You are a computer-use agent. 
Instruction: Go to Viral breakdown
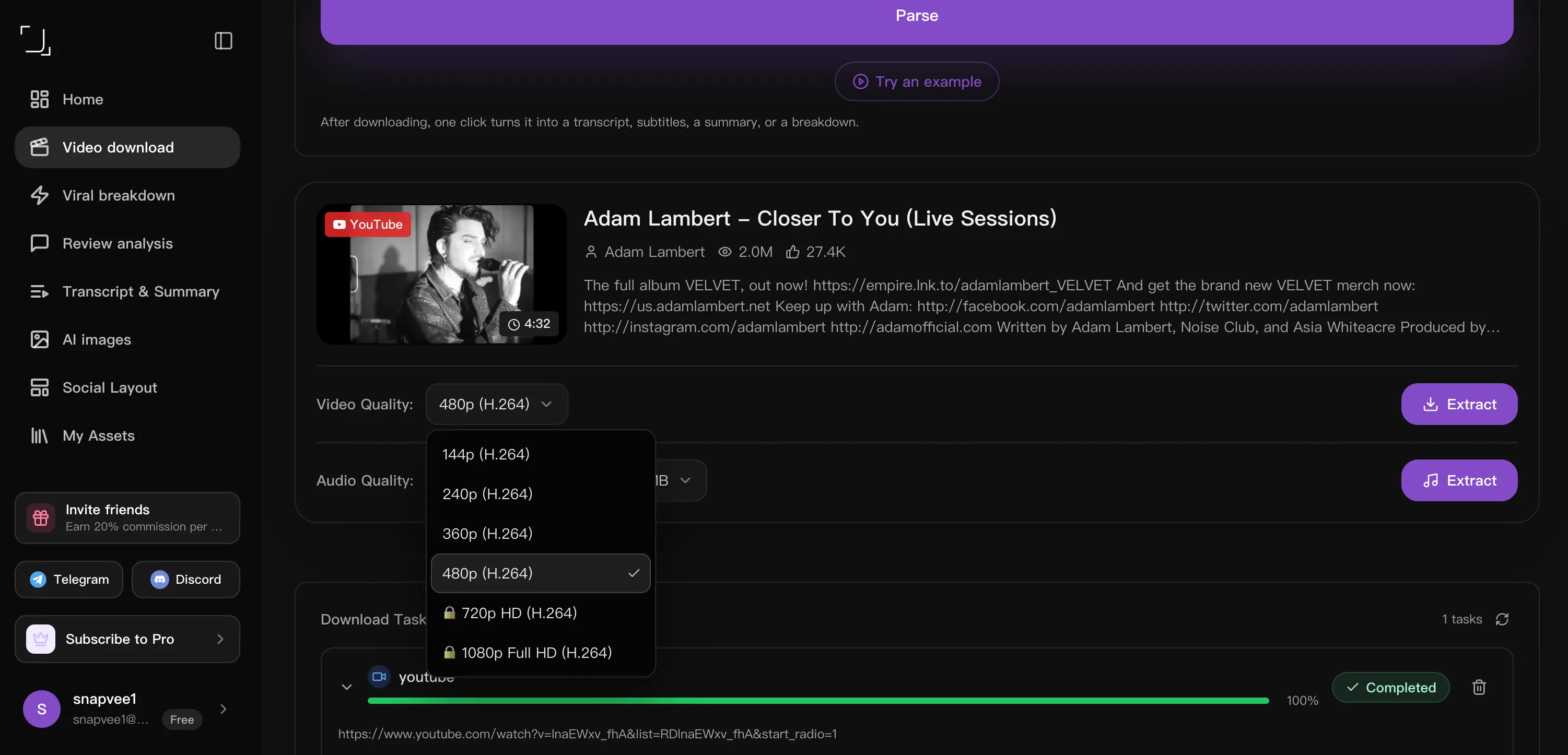[127, 195]
